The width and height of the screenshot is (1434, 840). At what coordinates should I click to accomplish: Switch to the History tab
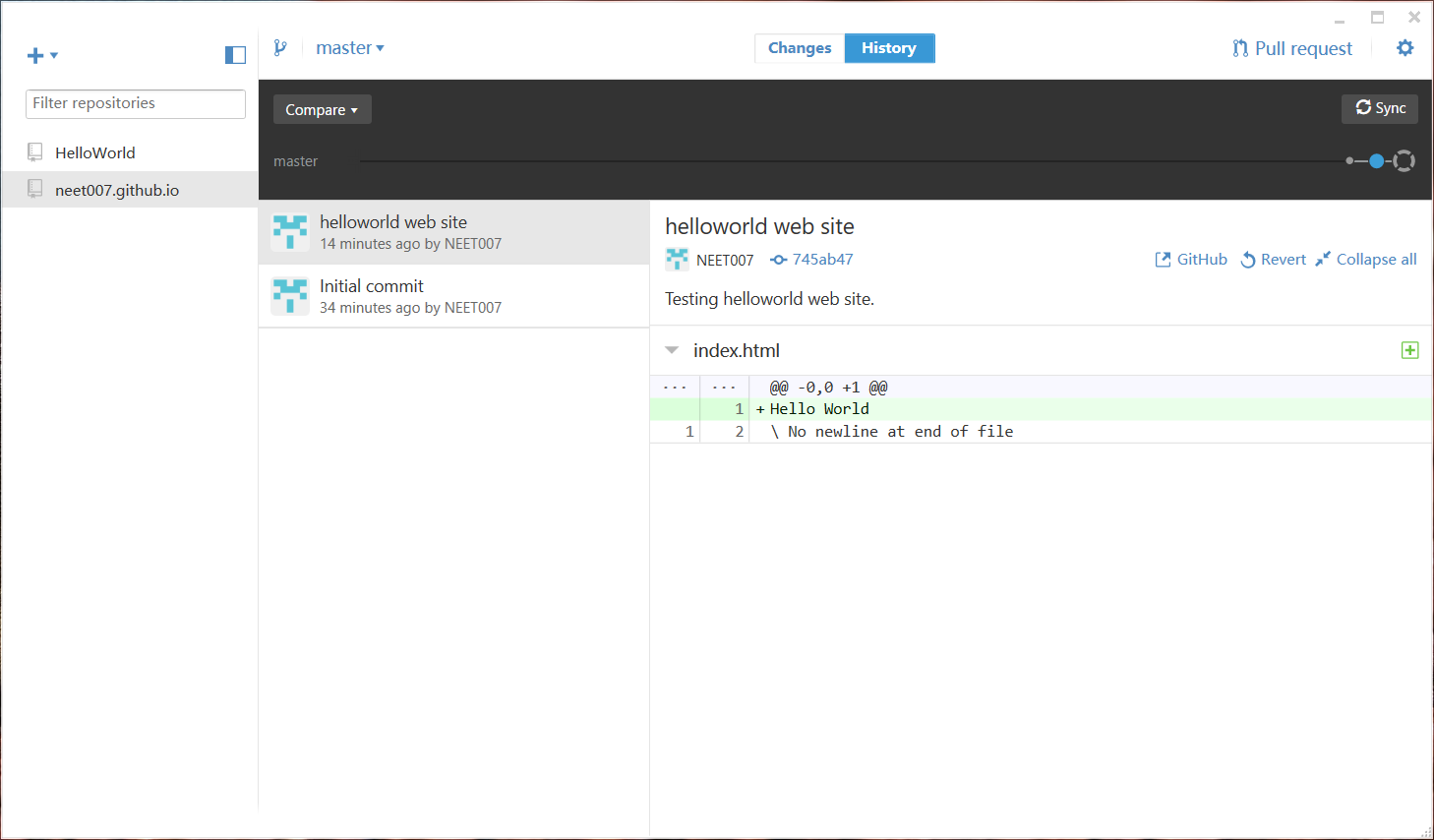tap(889, 48)
